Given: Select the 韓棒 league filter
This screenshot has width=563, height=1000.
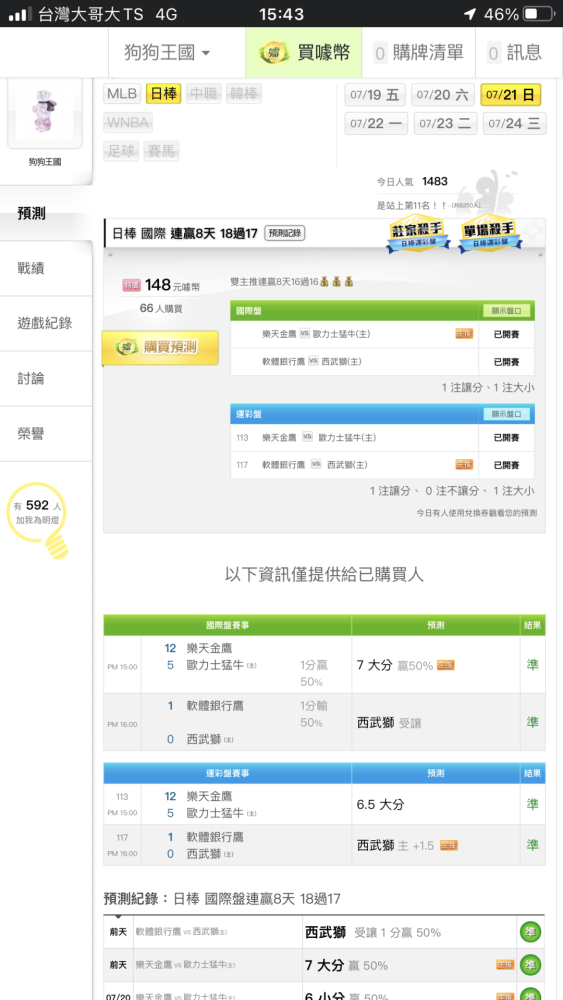Looking at the screenshot, I should (243, 94).
